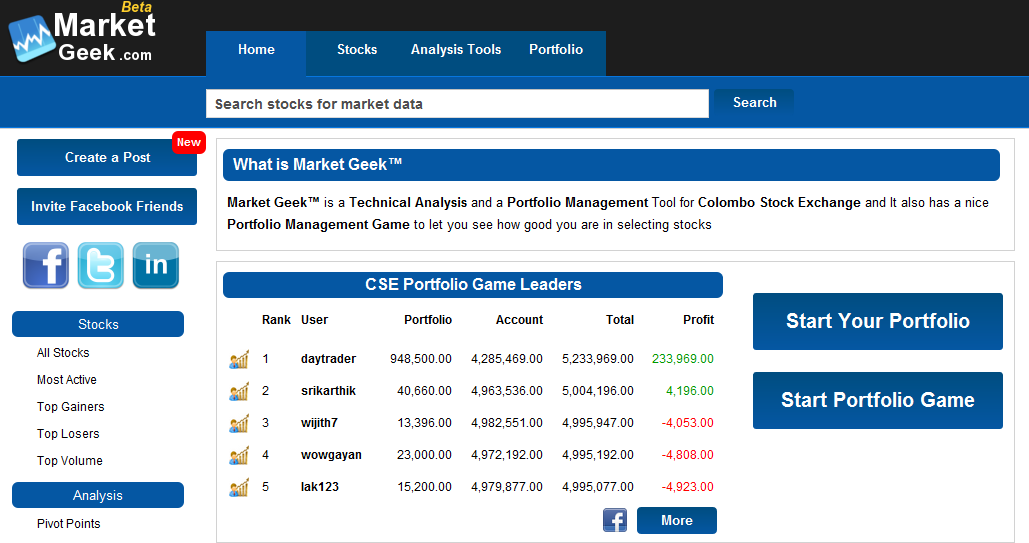Click the Rank column header
Image resolution: width=1029 pixels, height=543 pixels.
(x=276, y=320)
